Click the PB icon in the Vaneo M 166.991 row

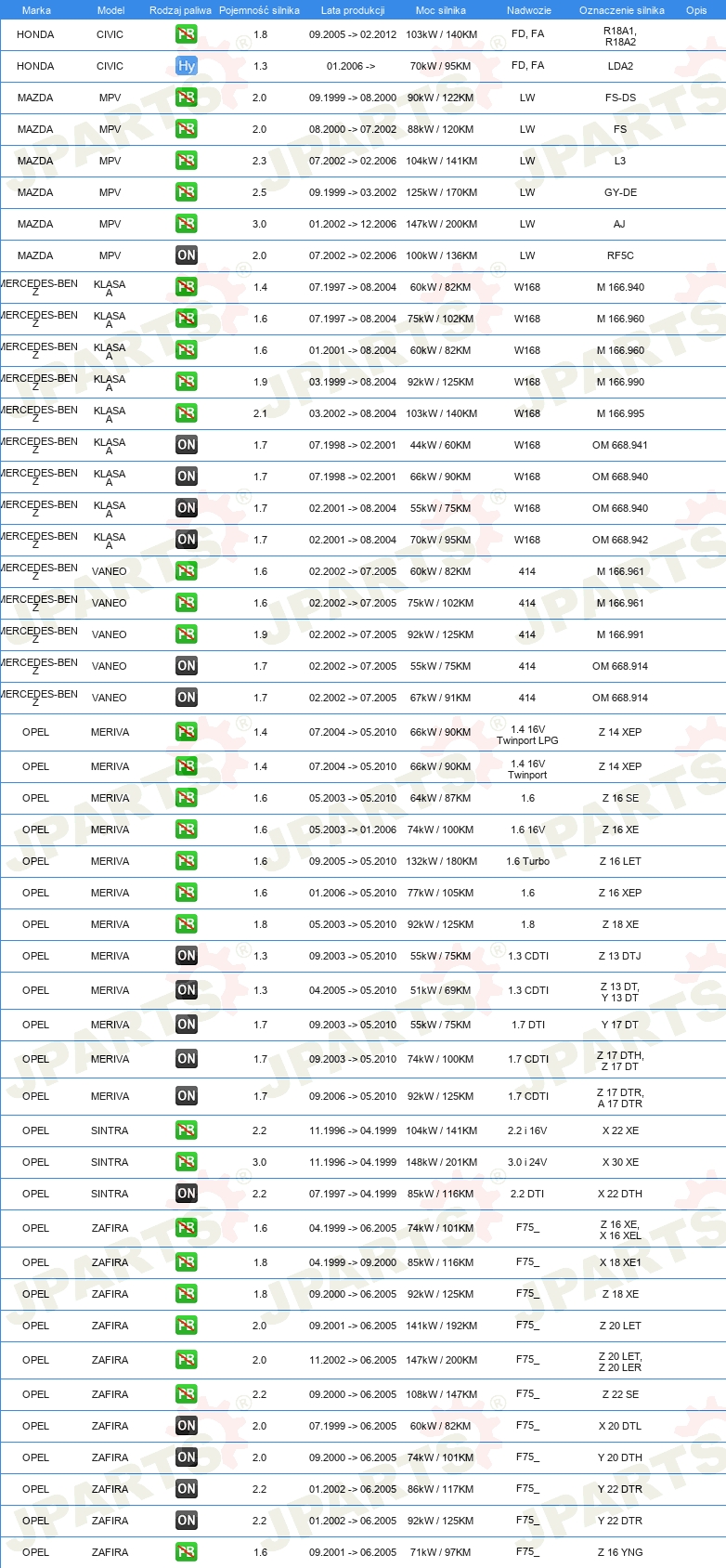point(187,634)
